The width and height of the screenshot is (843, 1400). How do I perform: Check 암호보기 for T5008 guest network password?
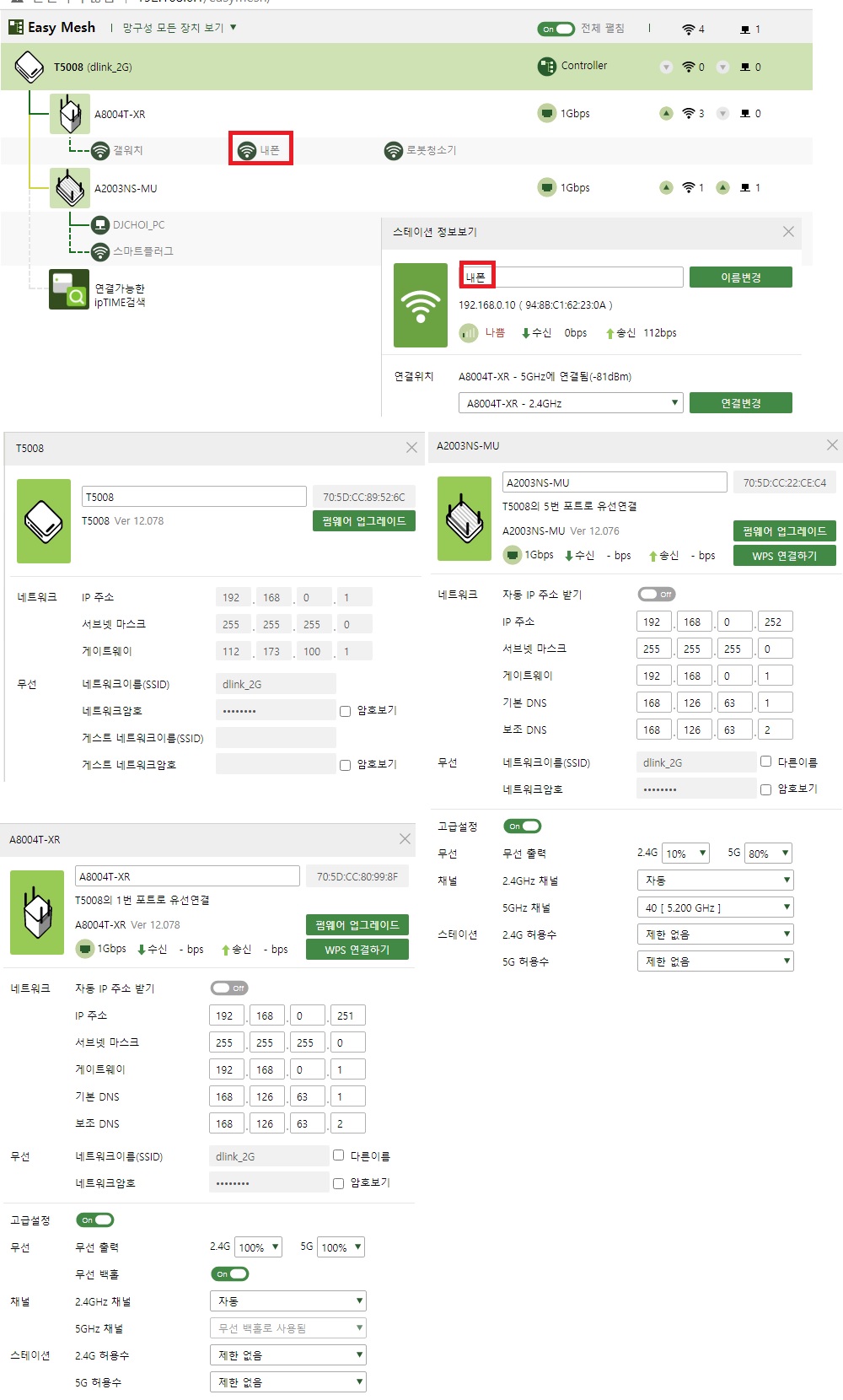coord(345,765)
